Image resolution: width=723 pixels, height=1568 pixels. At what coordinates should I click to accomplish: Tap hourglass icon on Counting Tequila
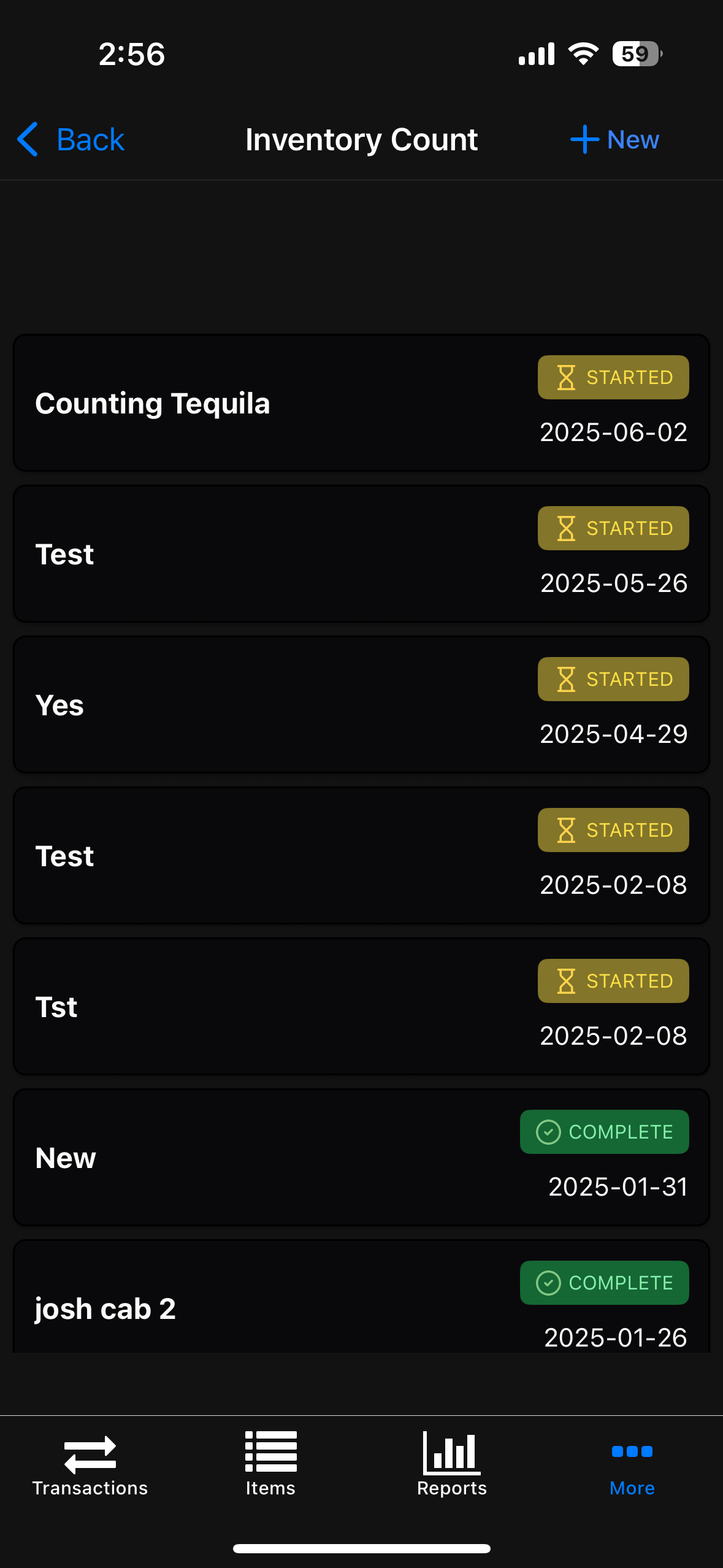click(566, 377)
